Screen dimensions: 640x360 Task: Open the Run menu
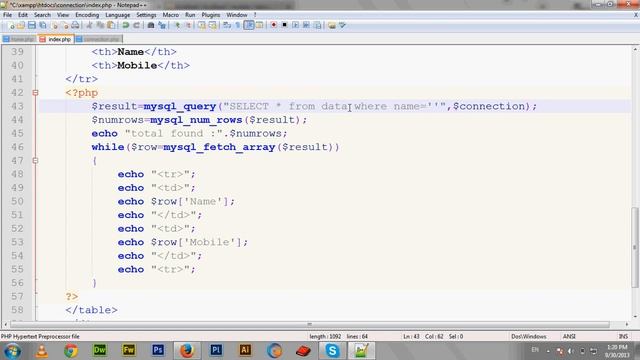[x=190, y=15]
